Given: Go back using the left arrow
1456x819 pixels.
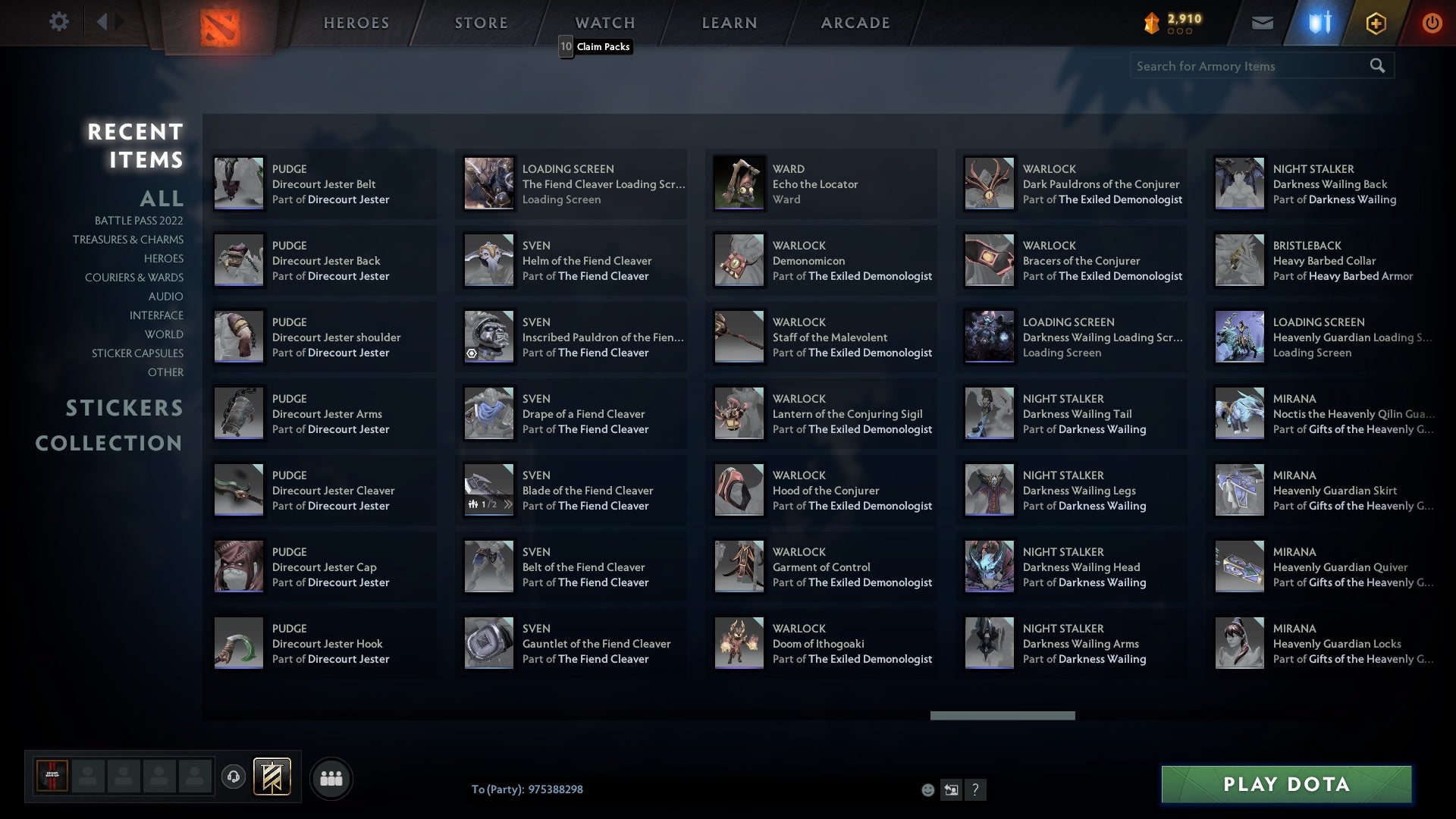Looking at the screenshot, I should 102,22.
